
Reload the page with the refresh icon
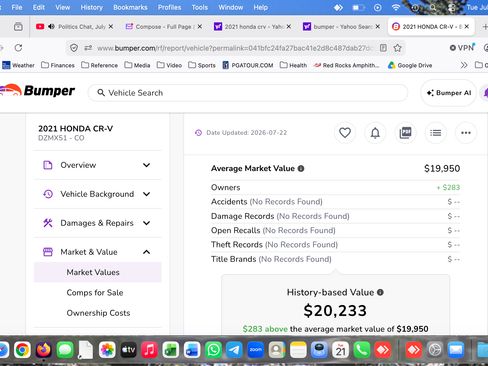(18, 48)
